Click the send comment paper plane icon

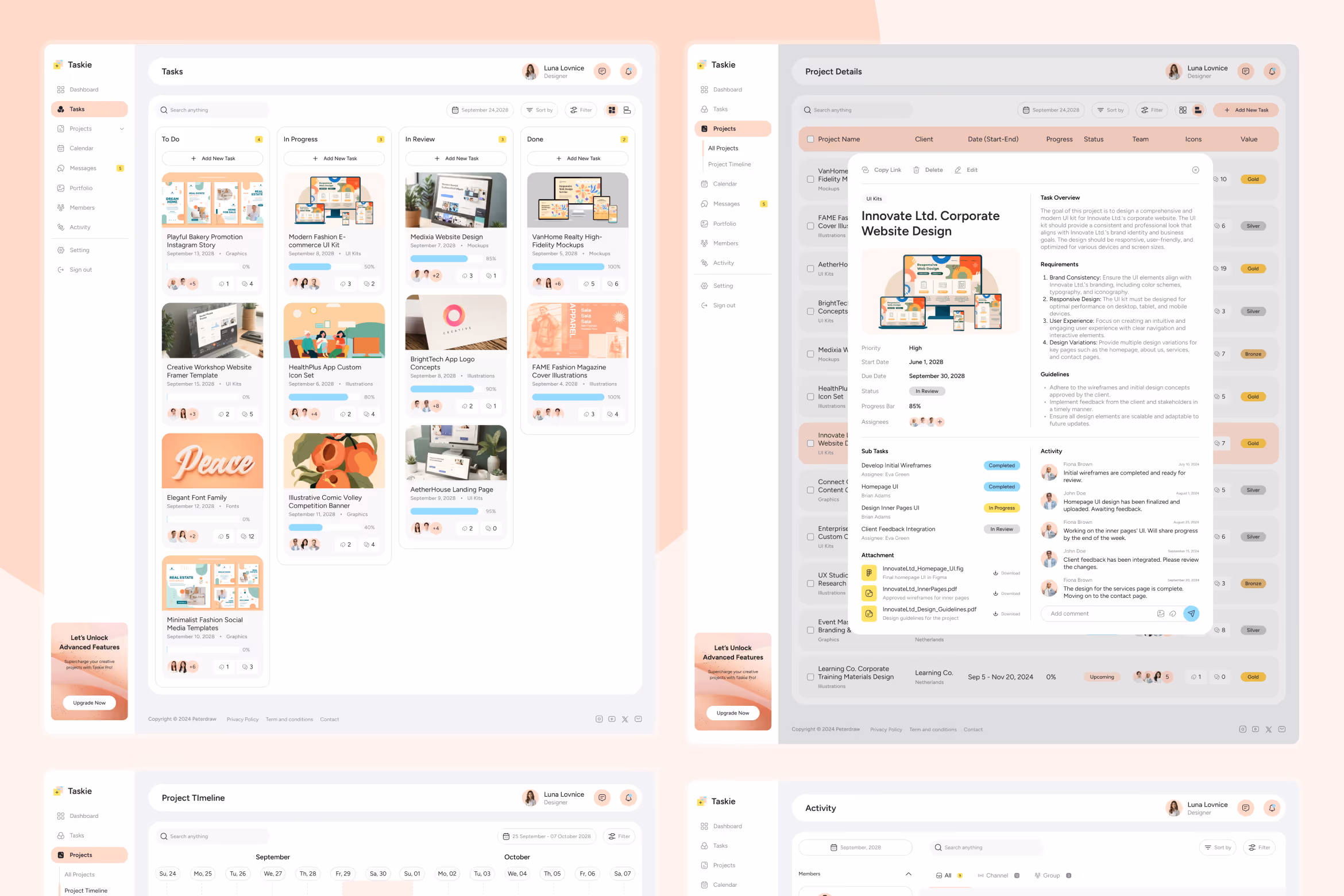(x=1191, y=613)
